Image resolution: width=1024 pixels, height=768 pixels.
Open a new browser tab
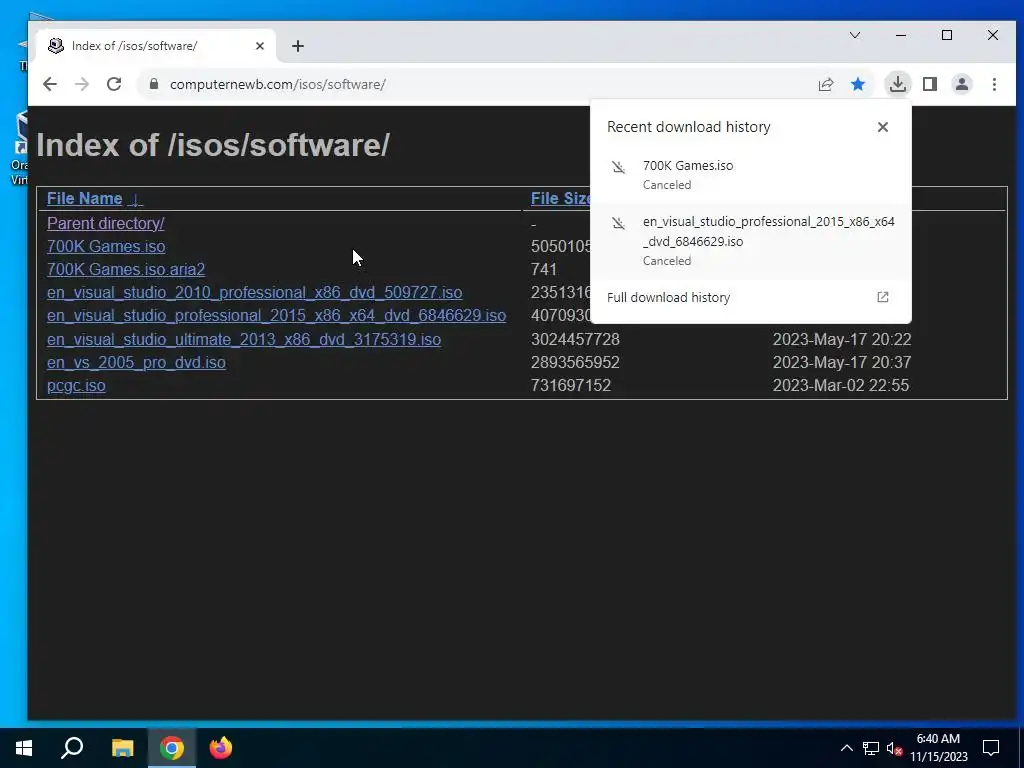pyautogui.click(x=298, y=46)
